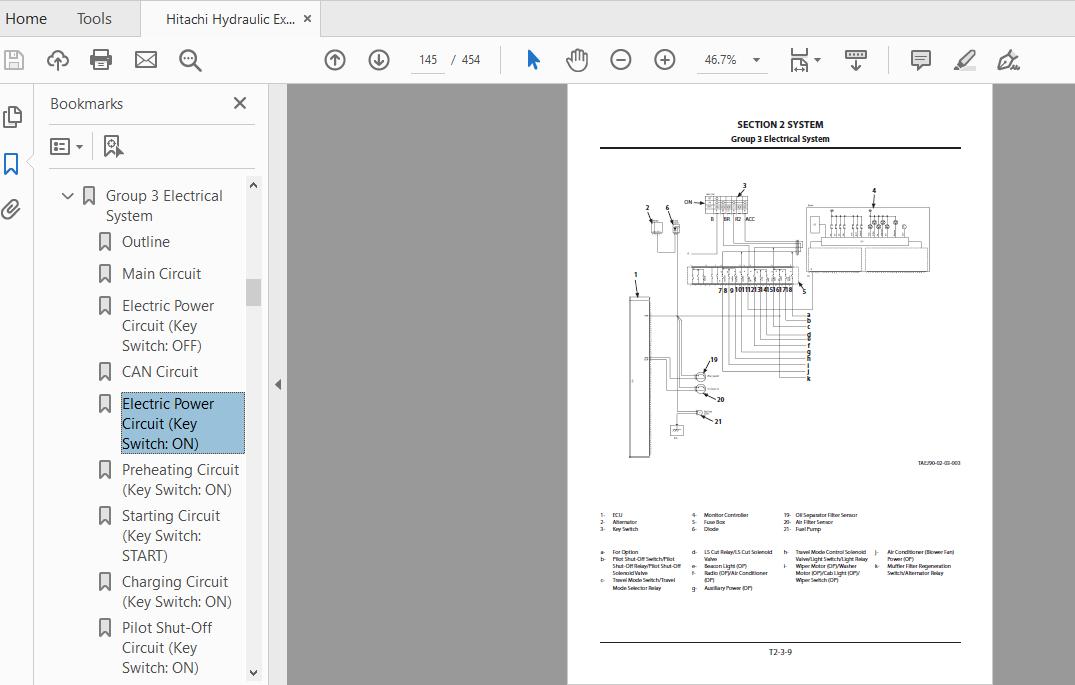1075x685 pixels.
Task: Switch to the Home tab
Action: click(x=26, y=18)
